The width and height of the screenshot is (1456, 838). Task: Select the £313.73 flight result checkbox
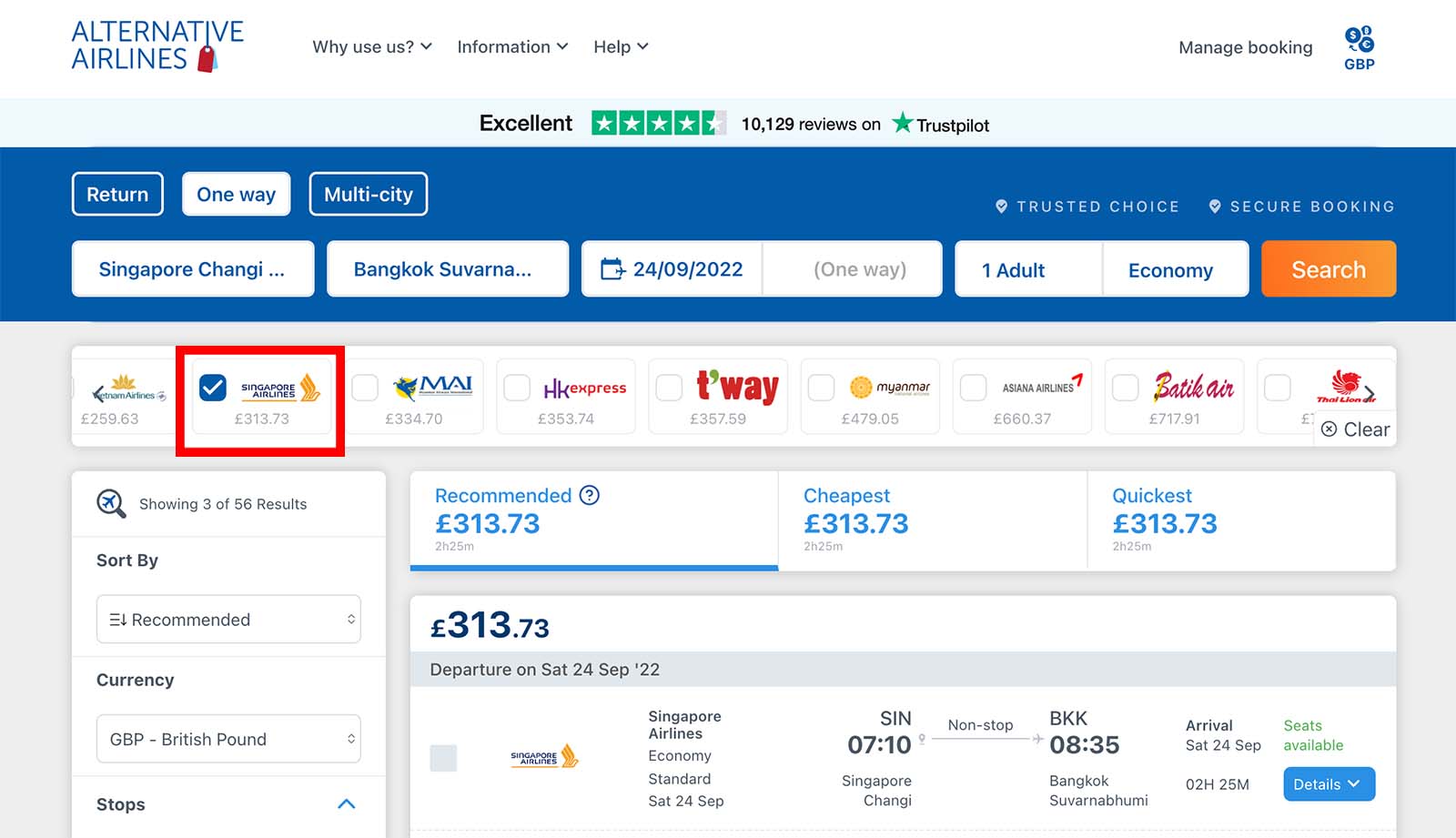[x=443, y=758]
